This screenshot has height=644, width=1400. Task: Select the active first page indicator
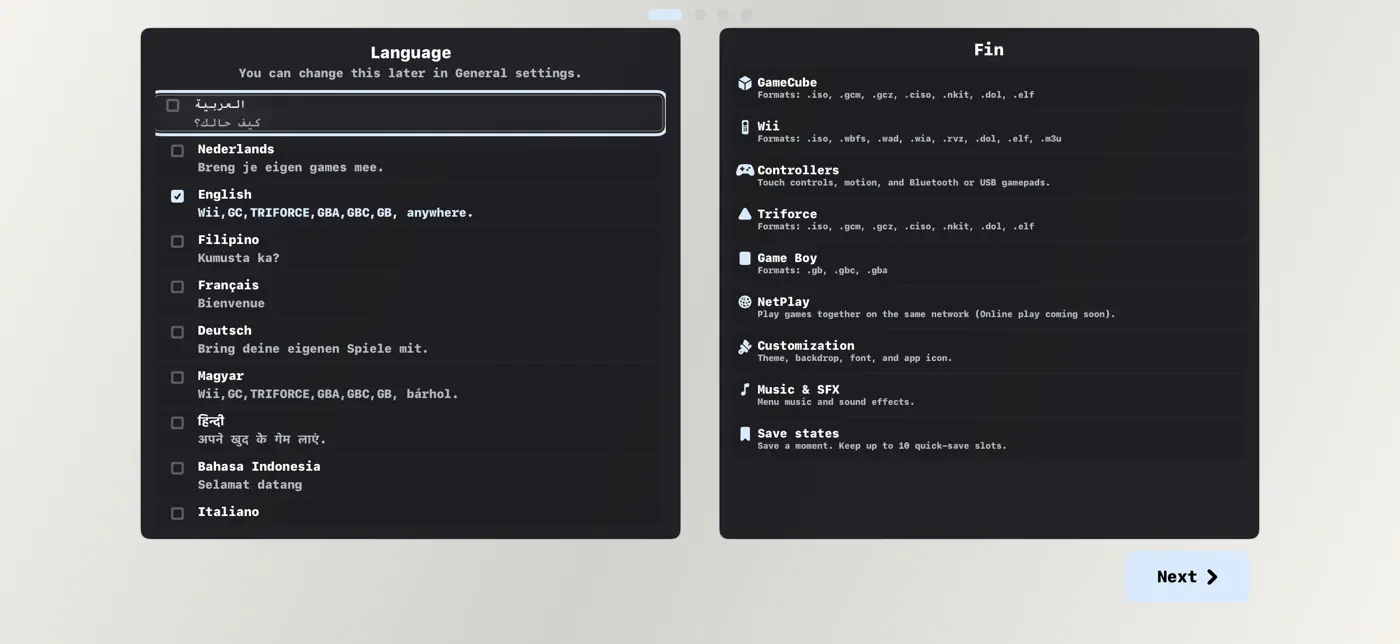click(x=665, y=15)
